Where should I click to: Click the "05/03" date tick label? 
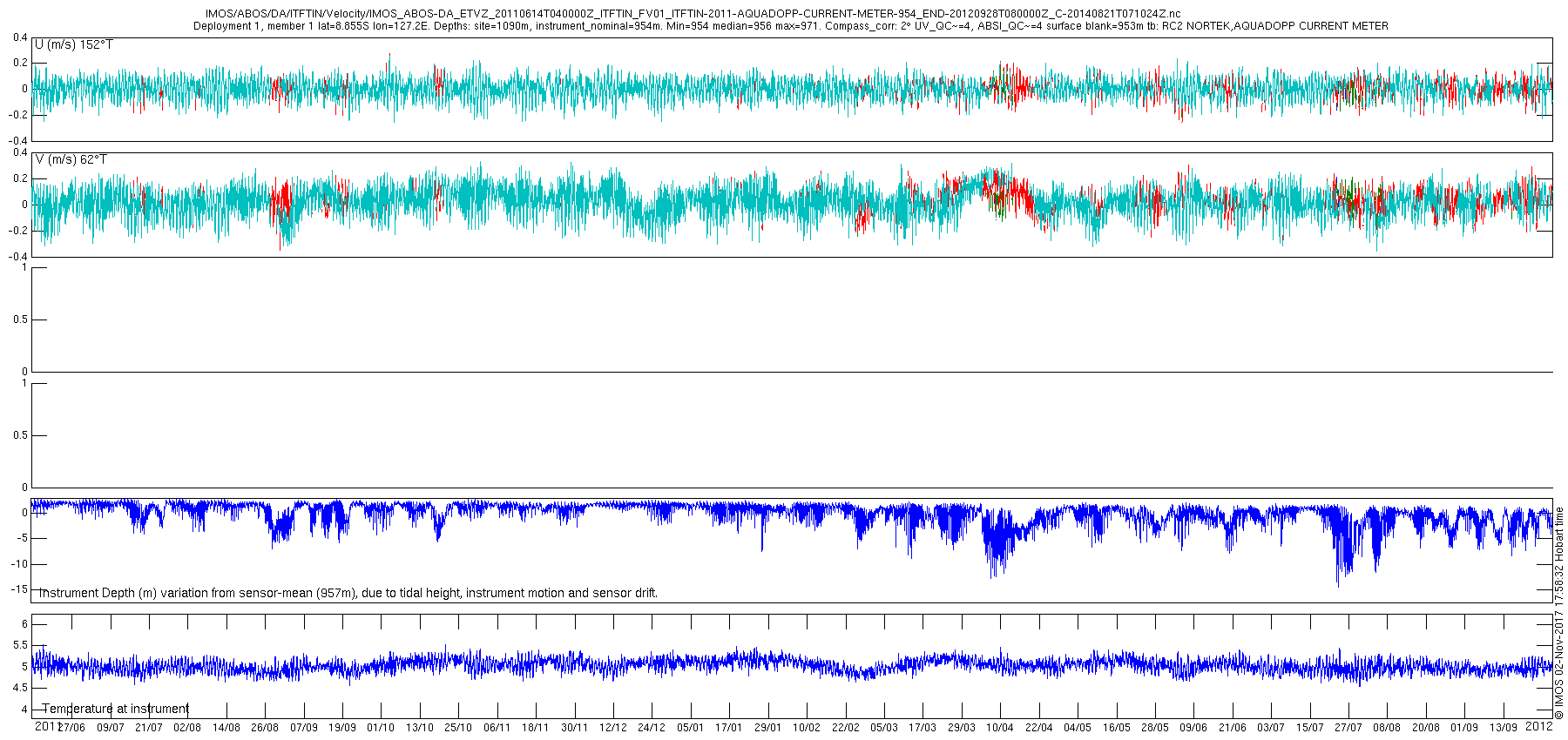click(x=884, y=728)
